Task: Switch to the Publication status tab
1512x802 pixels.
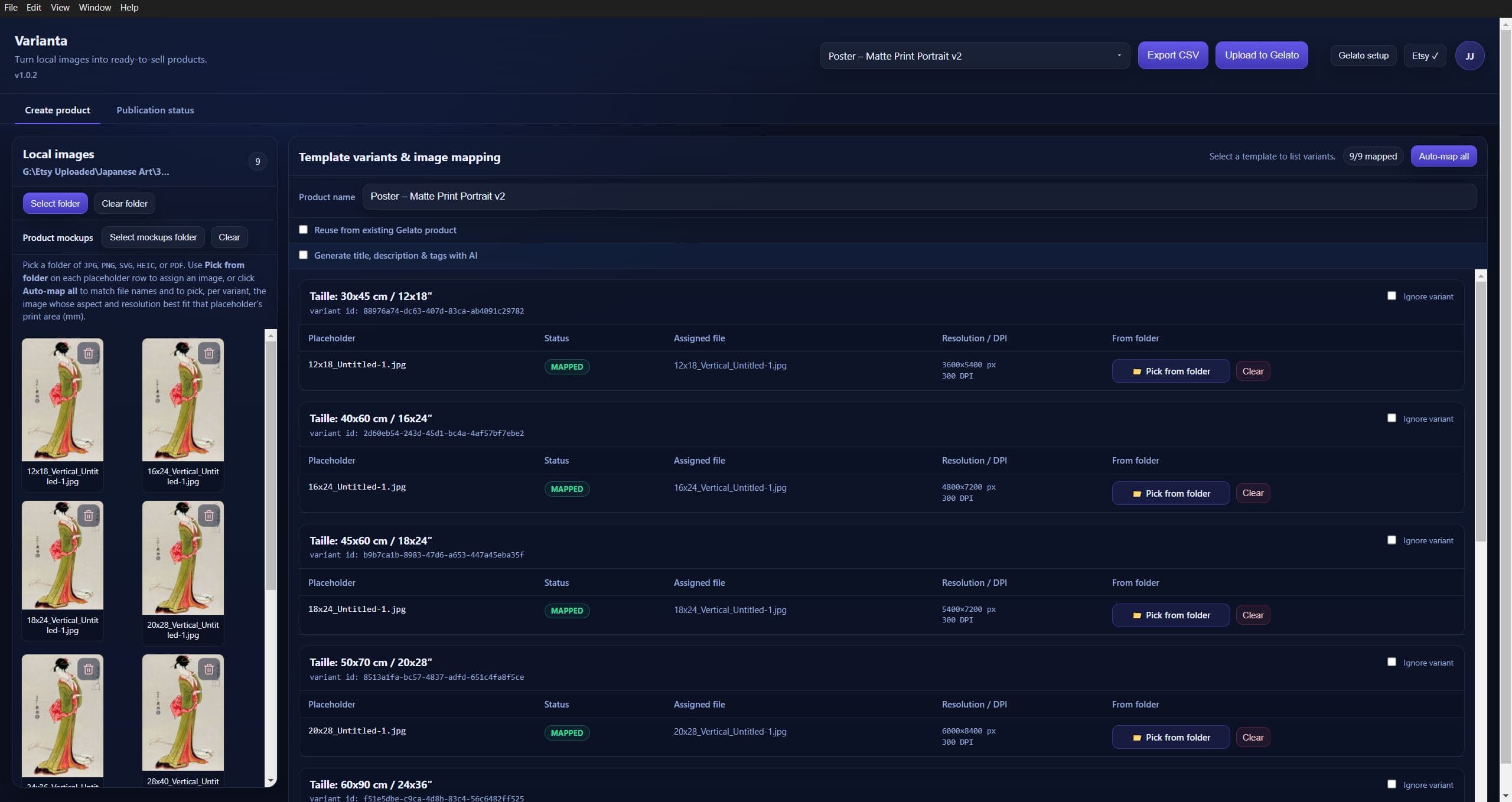Action: click(155, 110)
